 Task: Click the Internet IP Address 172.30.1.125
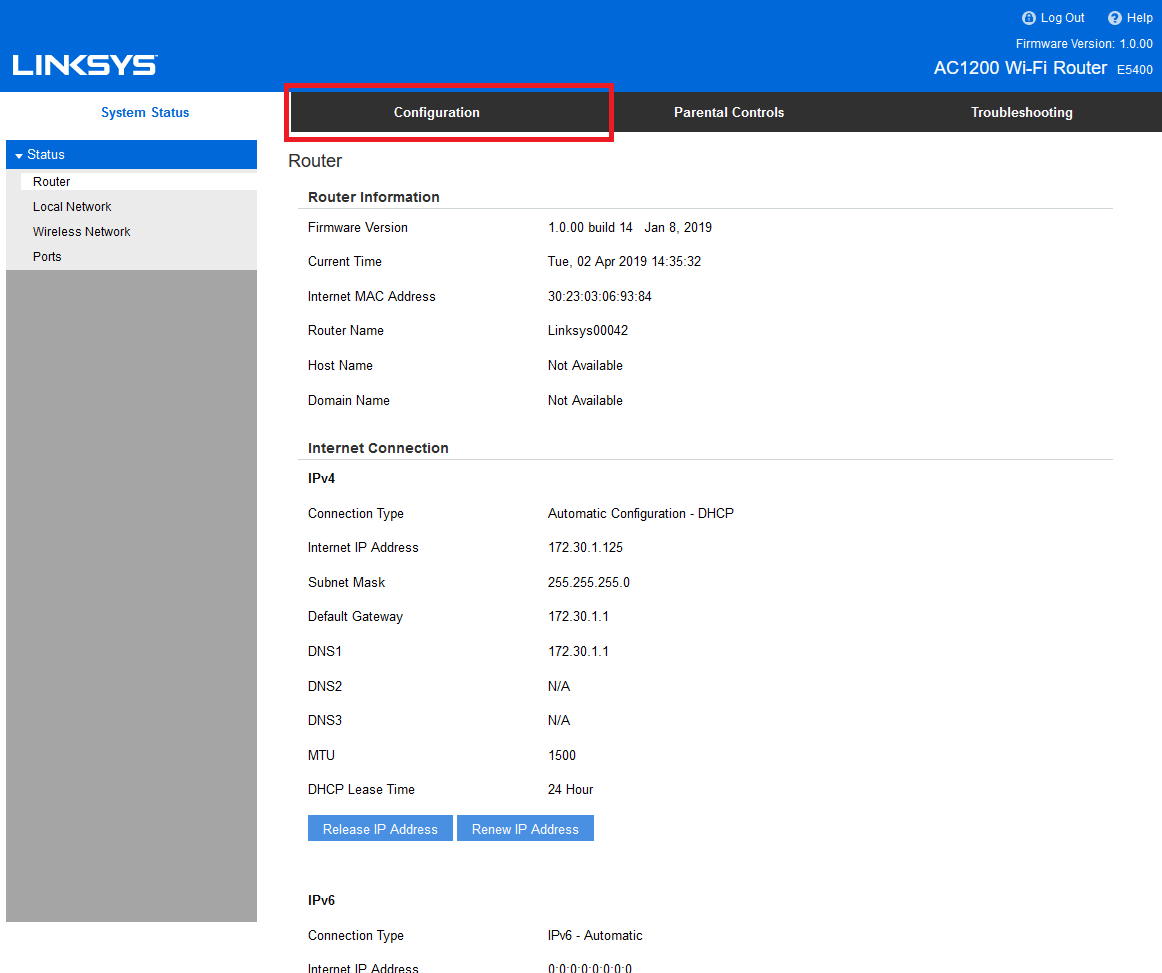pyautogui.click(x=583, y=548)
